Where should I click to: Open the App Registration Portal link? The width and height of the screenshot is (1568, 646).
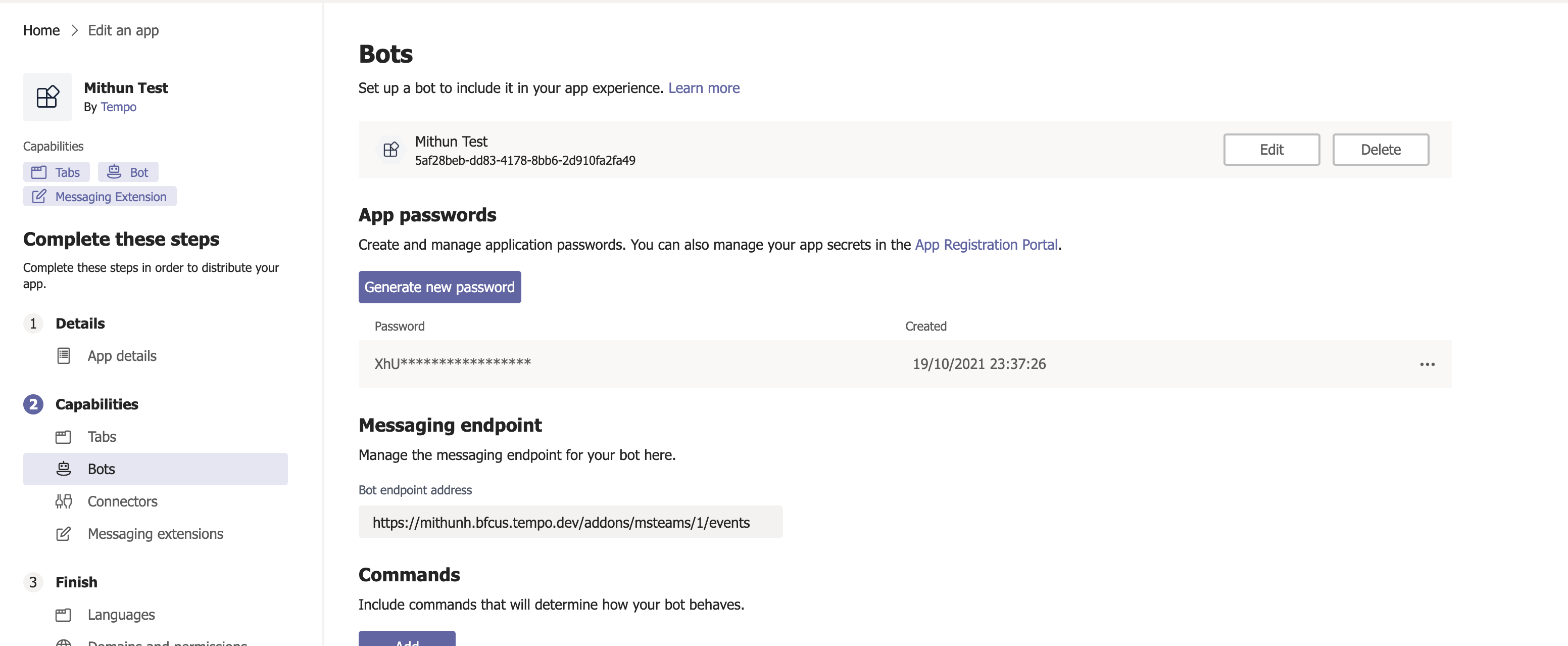coord(986,244)
